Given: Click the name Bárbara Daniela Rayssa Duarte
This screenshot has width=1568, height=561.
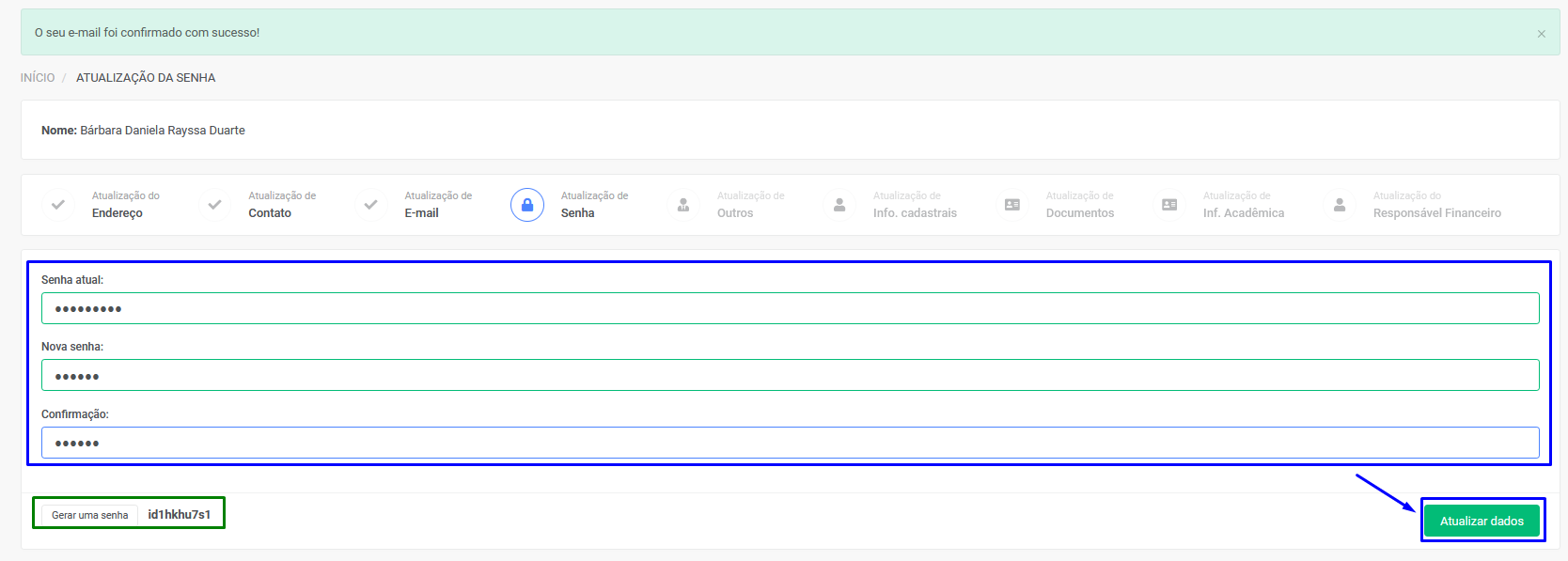Looking at the screenshot, I should tap(163, 131).
